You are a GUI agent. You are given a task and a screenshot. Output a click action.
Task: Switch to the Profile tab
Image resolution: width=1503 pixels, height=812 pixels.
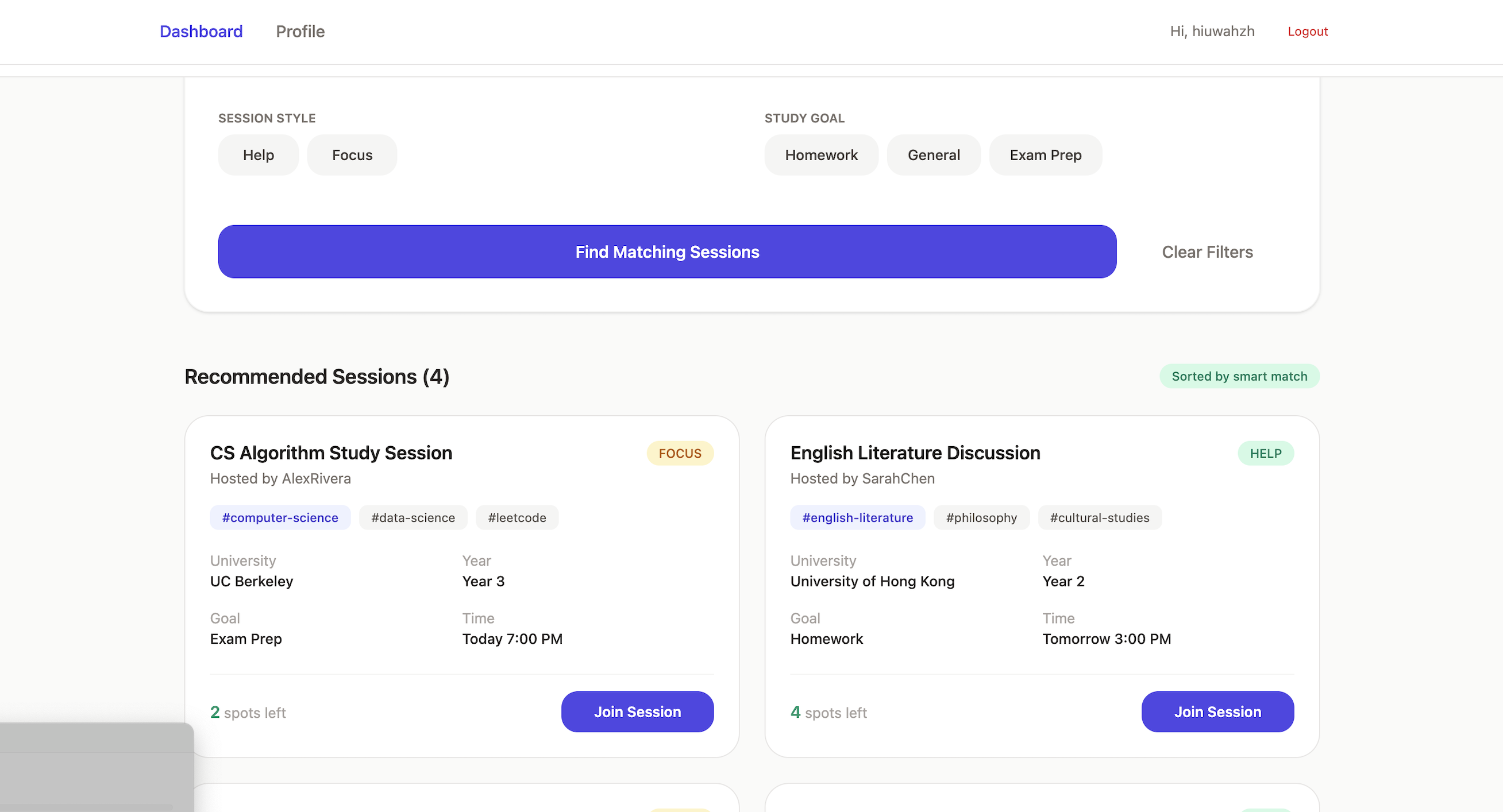(x=300, y=32)
